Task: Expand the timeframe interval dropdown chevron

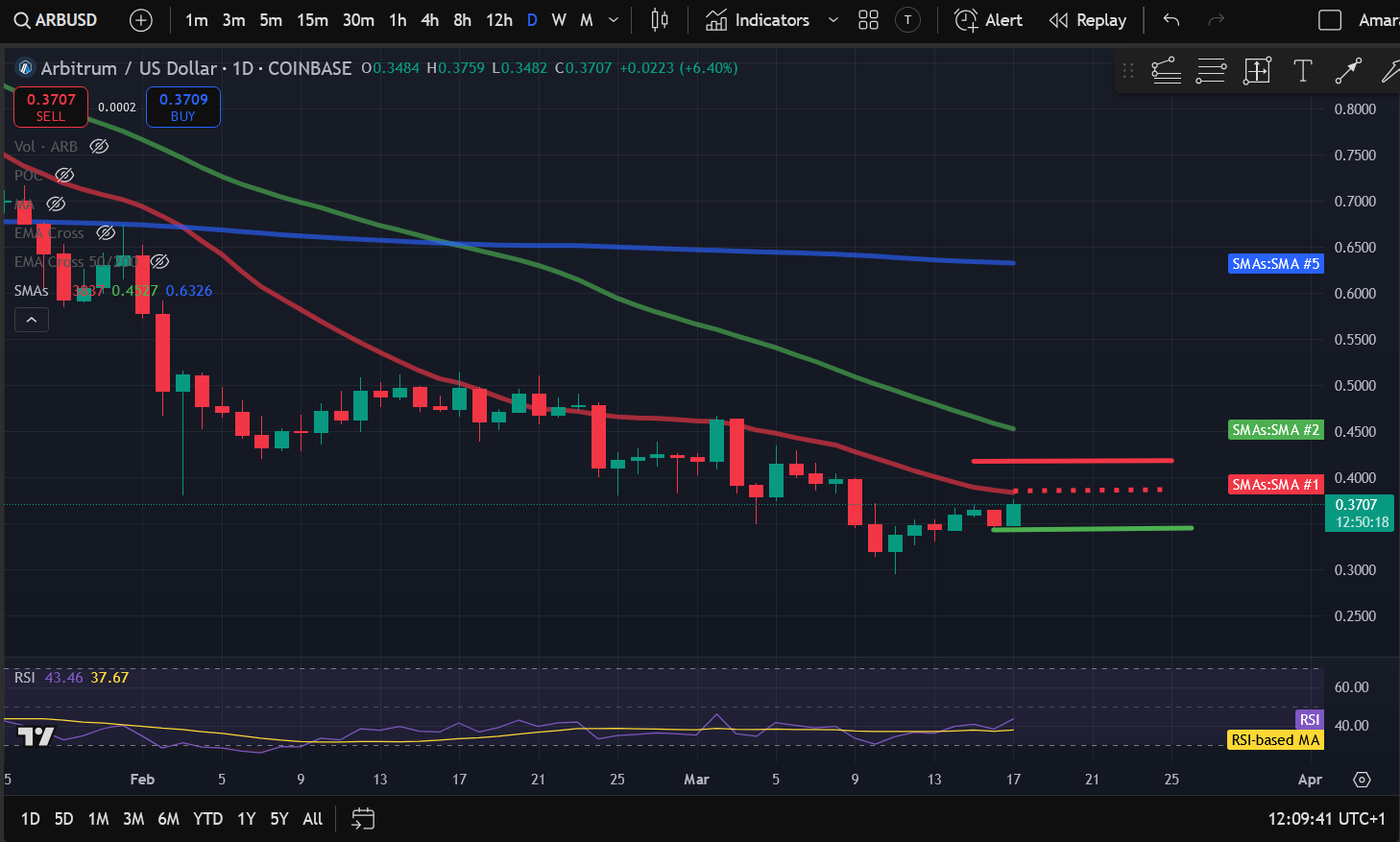Action: point(614,20)
